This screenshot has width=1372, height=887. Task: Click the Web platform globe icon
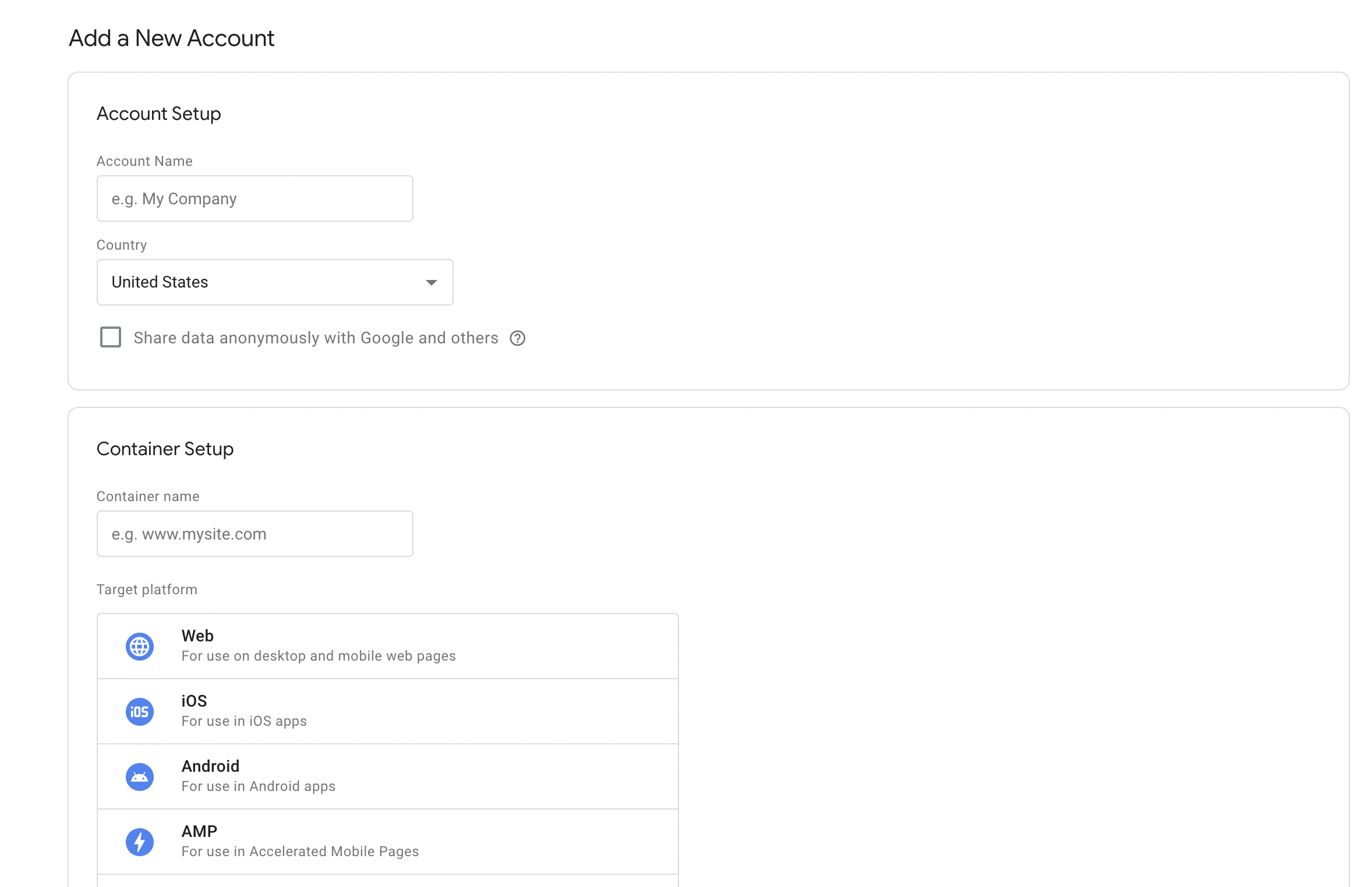point(140,646)
